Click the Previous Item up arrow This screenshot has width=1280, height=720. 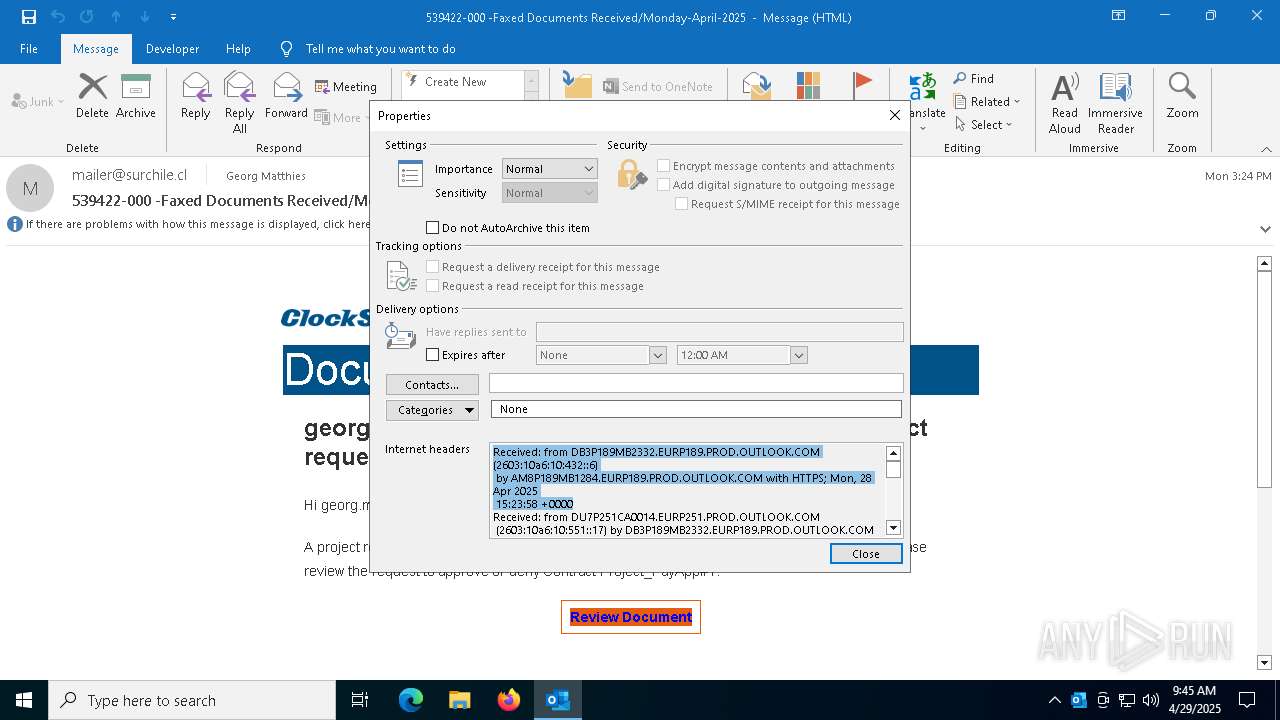[116, 17]
